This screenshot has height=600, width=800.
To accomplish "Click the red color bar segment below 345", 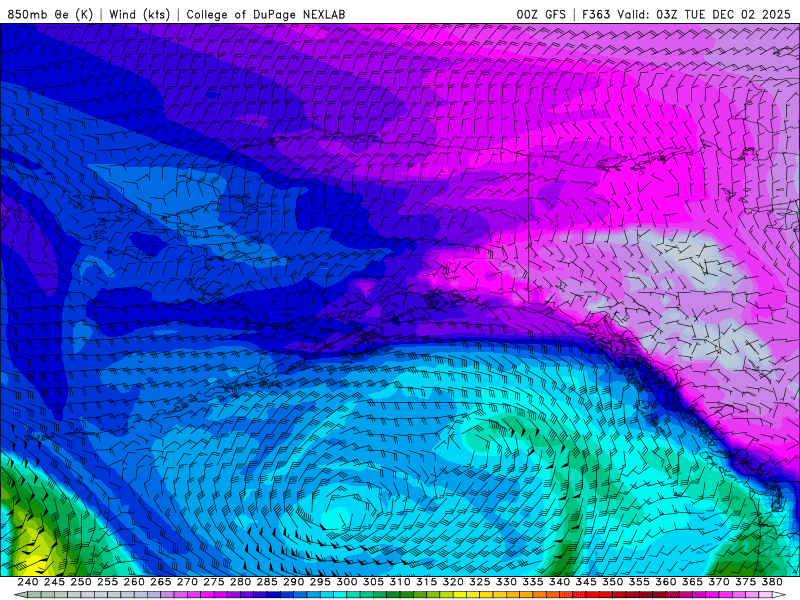I will tap(591, 595).
